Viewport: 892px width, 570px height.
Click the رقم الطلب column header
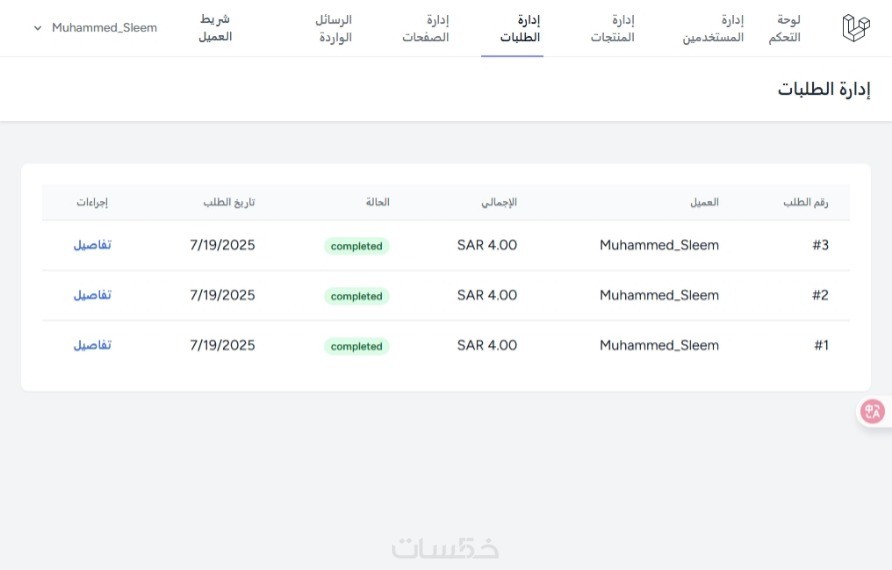805,202
